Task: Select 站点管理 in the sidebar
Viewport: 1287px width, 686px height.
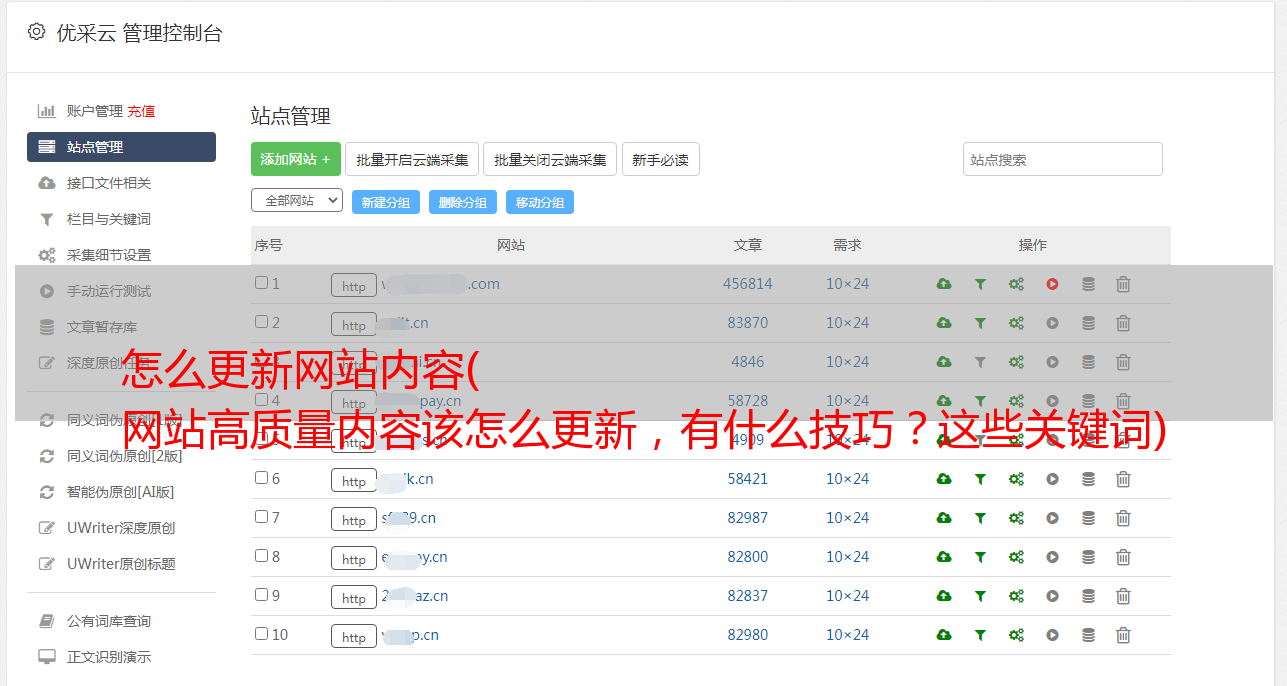Action: [x=121, y=147]
